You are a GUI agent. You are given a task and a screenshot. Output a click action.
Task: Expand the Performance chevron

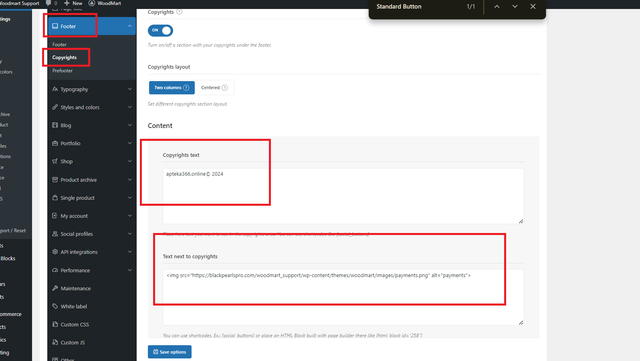click(x=130, y=270)
